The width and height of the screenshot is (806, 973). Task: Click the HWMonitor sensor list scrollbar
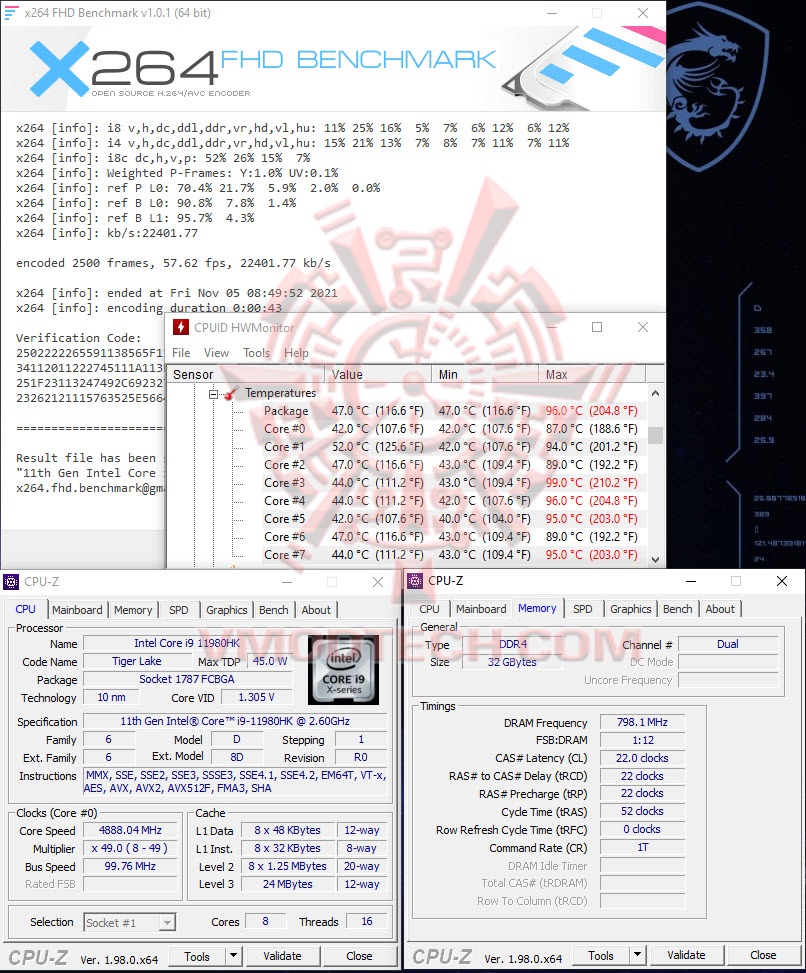coord(657,437)
